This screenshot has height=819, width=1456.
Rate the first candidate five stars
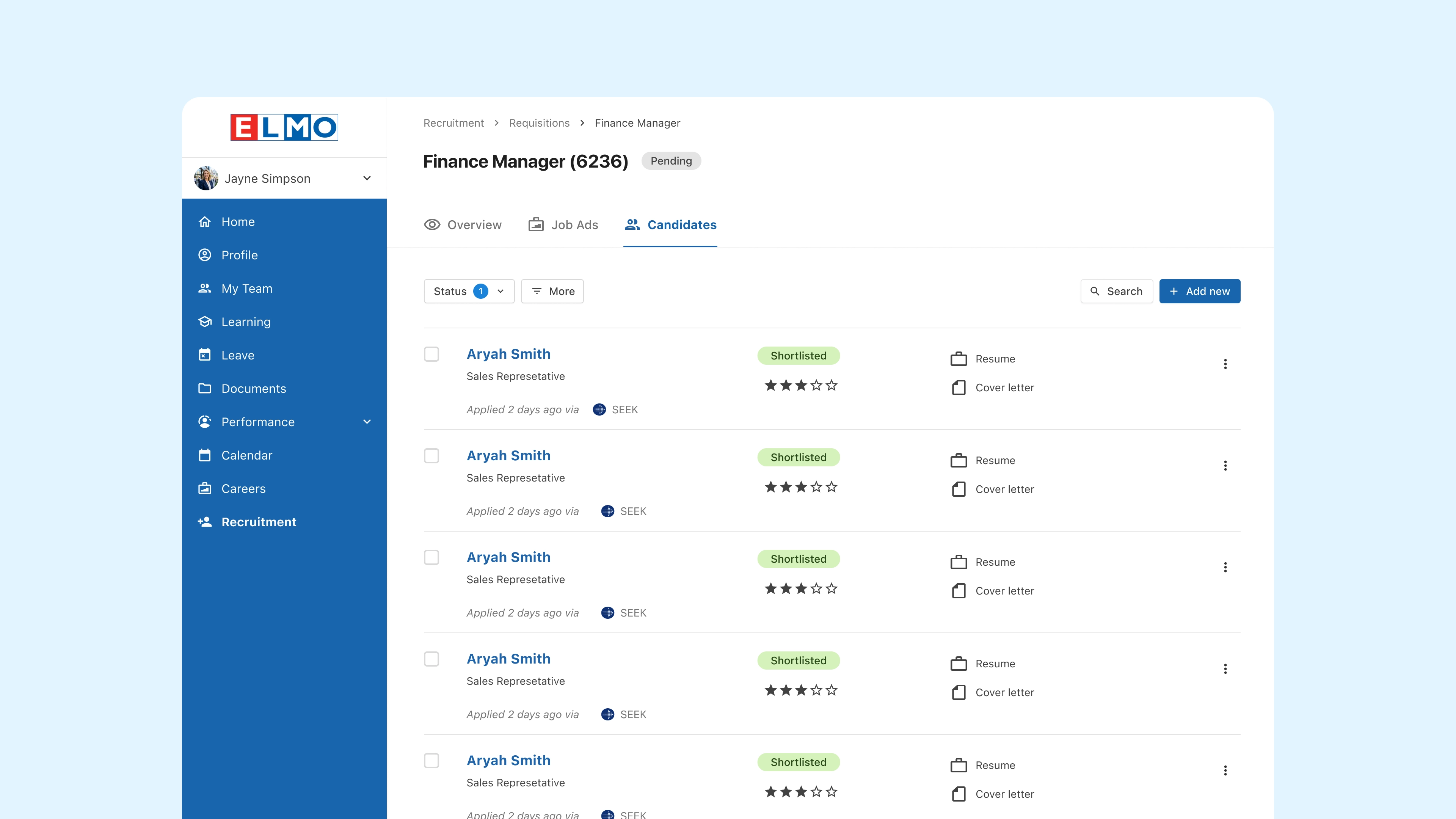tap(832, 386)
